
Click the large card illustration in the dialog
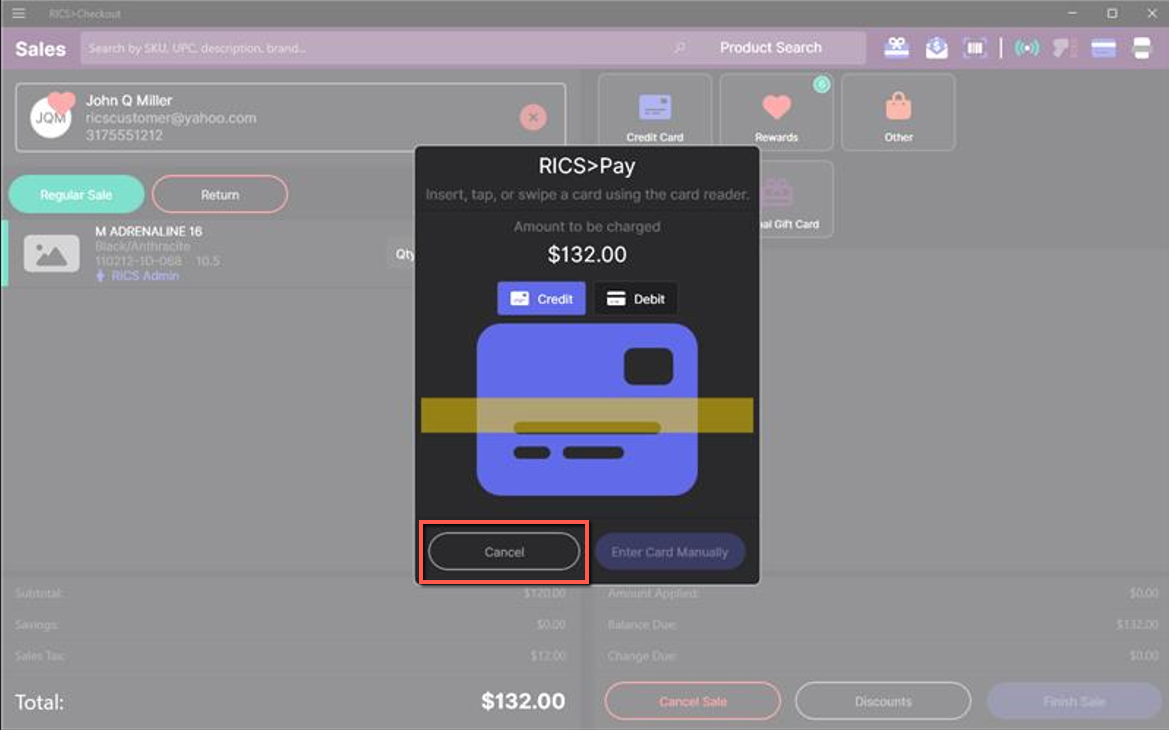(x=587, y=409)
